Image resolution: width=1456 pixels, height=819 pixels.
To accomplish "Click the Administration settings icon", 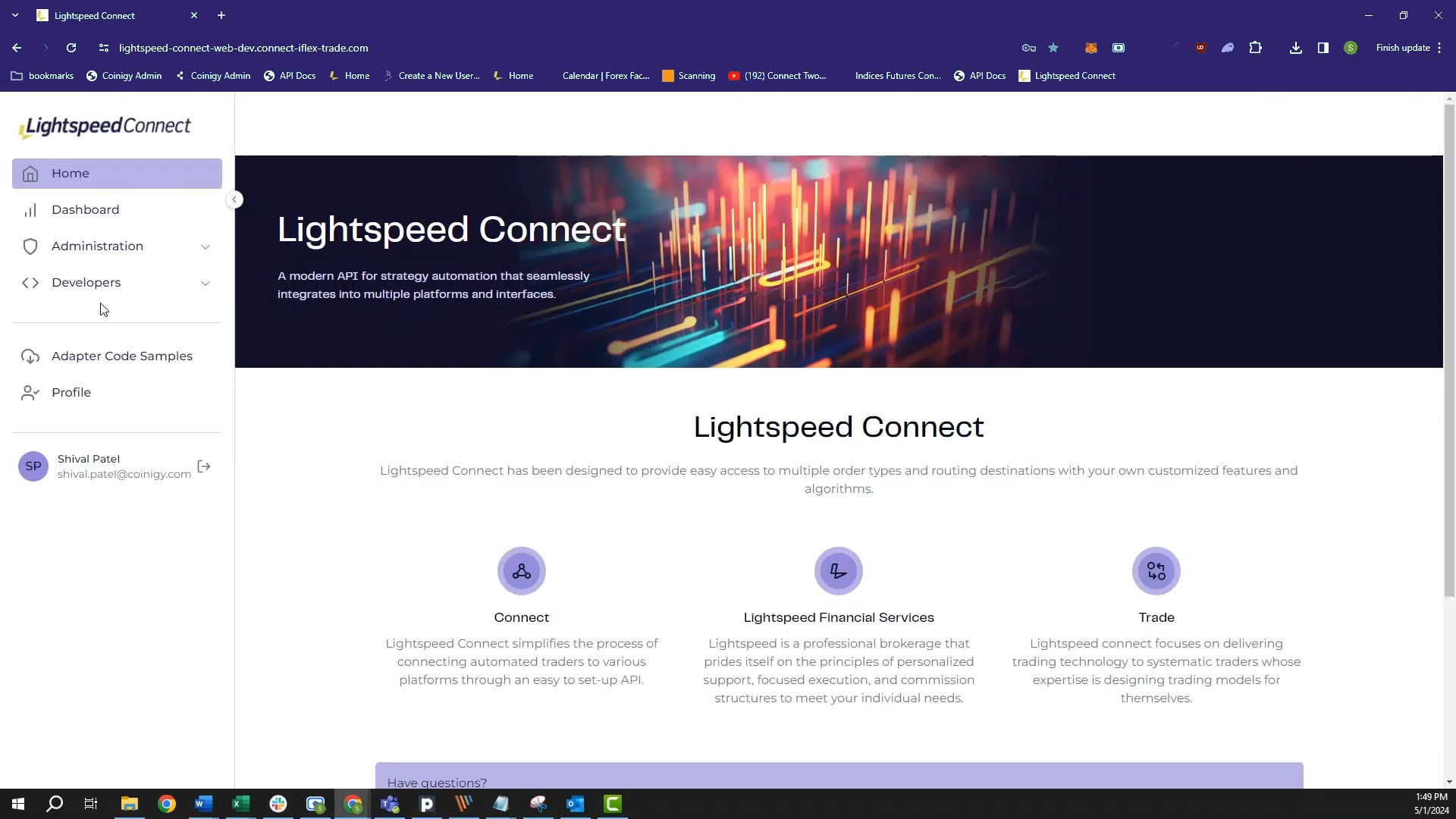I will 30,246.
